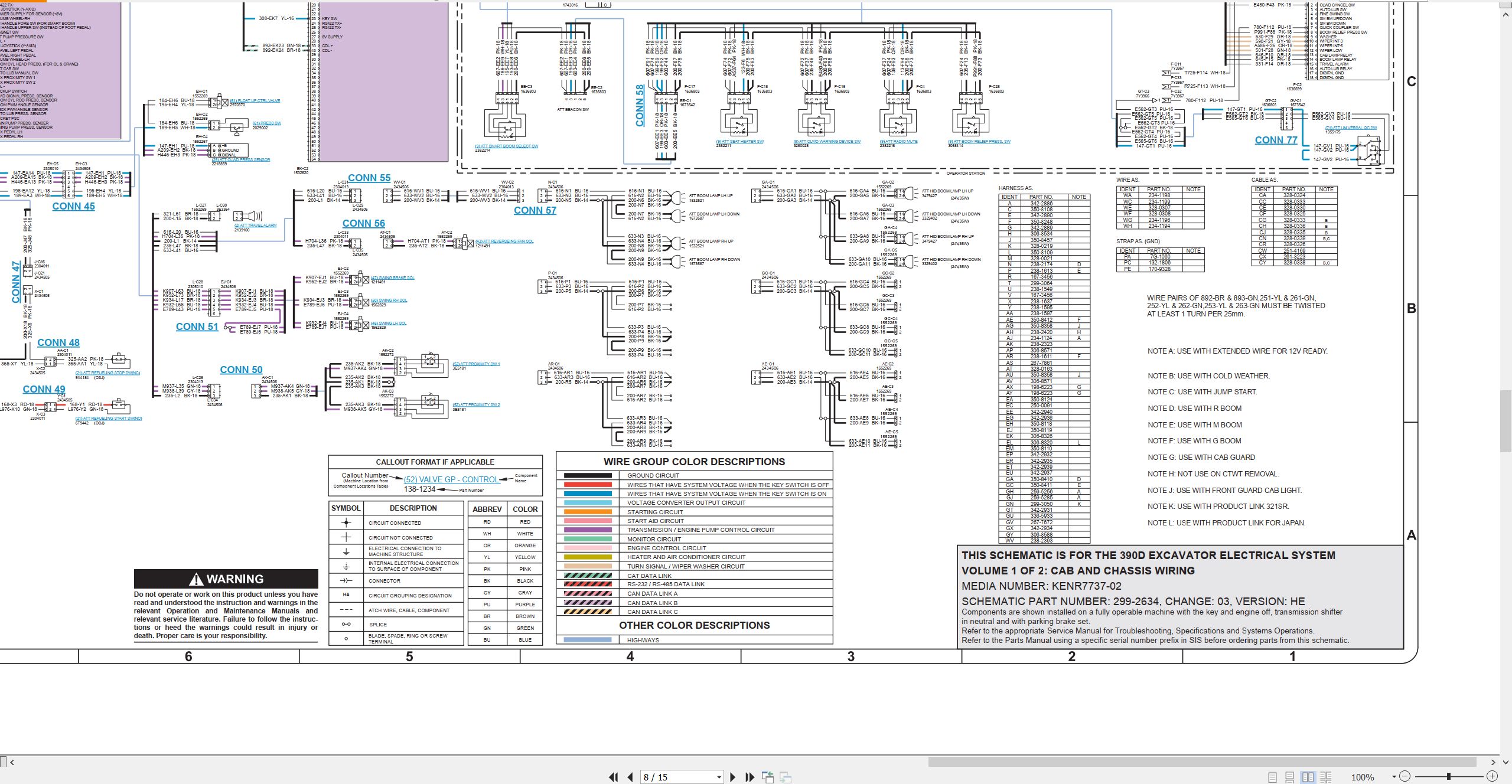Click ATT SMART BOOM SELECT SW callout

click(507, 146)
